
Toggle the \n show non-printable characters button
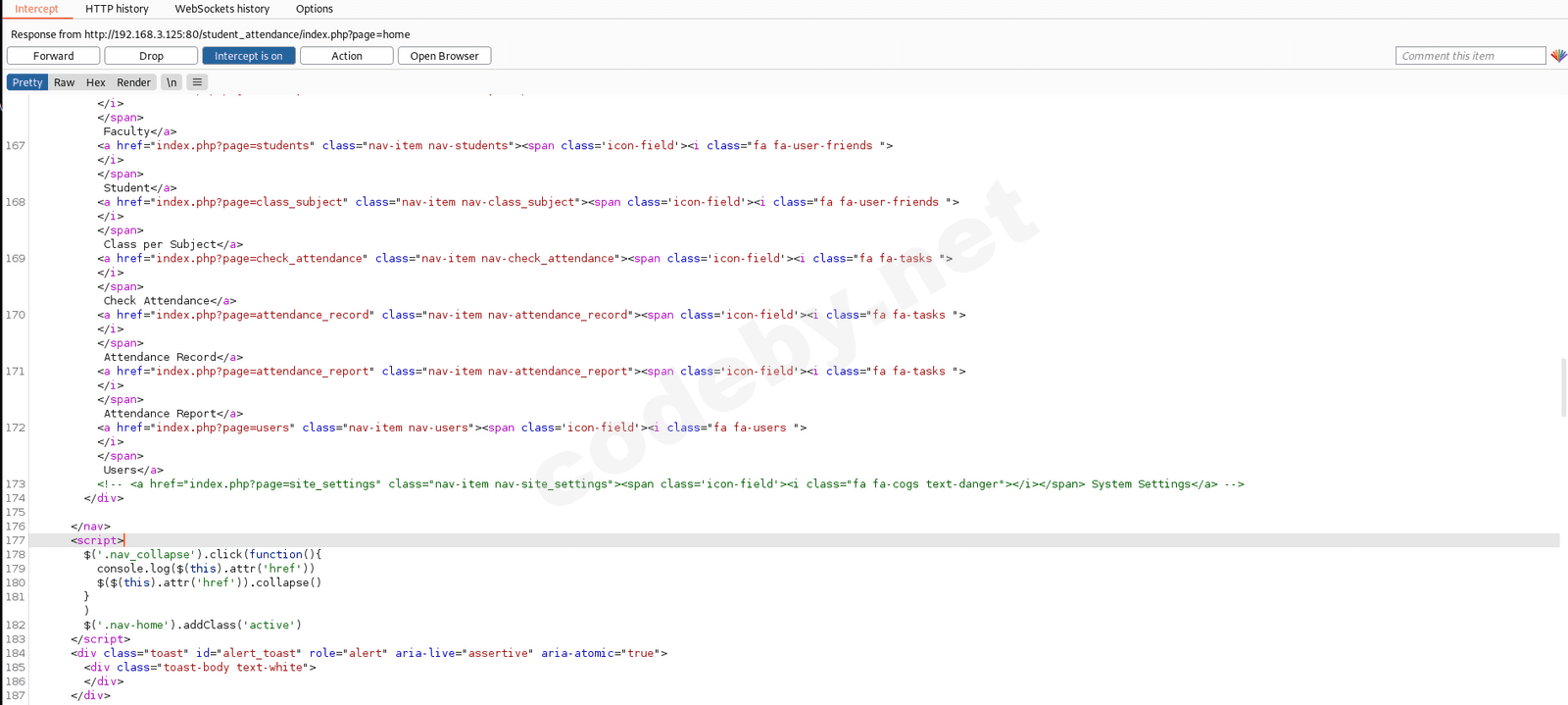pos(171,82)
